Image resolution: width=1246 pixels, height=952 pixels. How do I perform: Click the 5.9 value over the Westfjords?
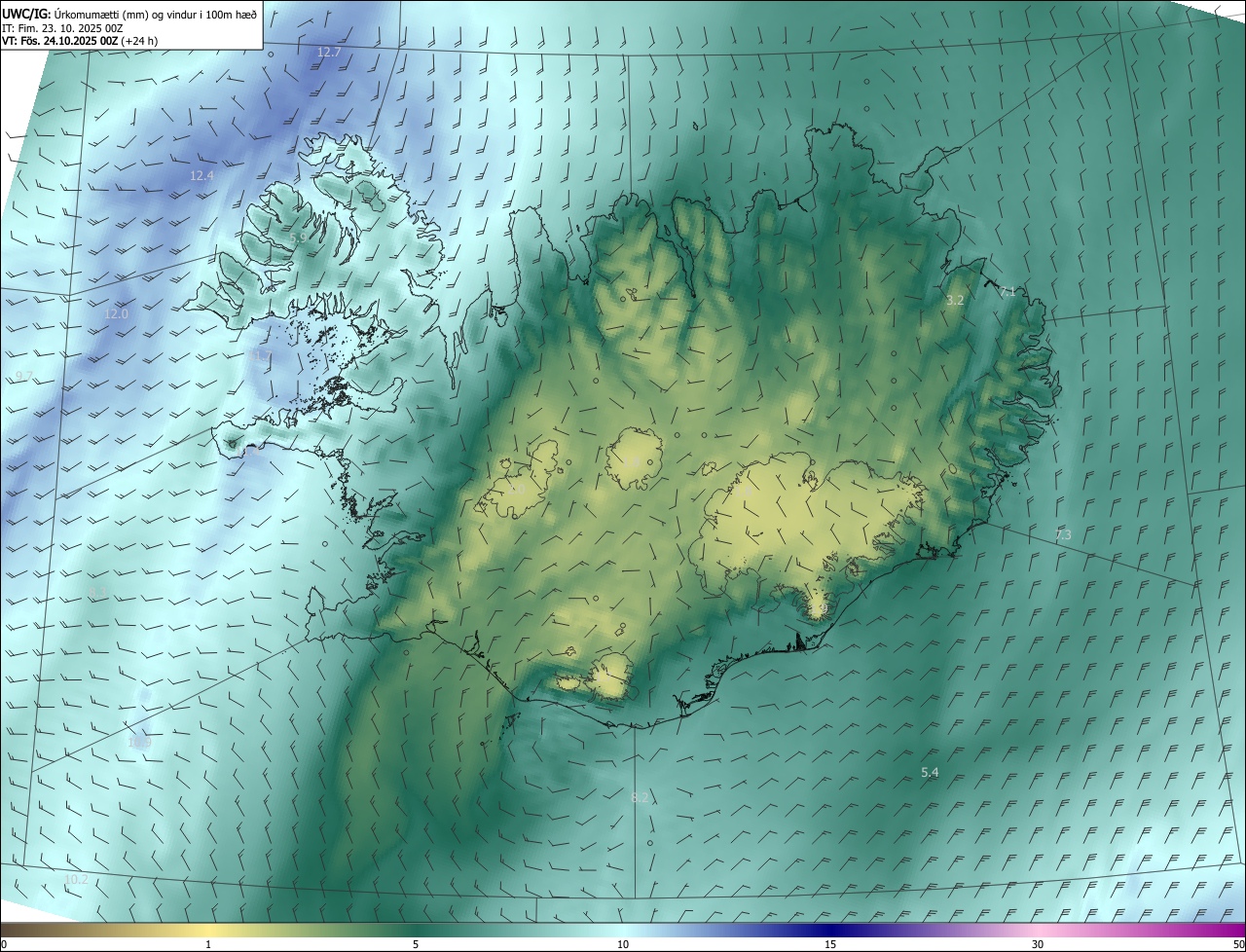point(298,238)
